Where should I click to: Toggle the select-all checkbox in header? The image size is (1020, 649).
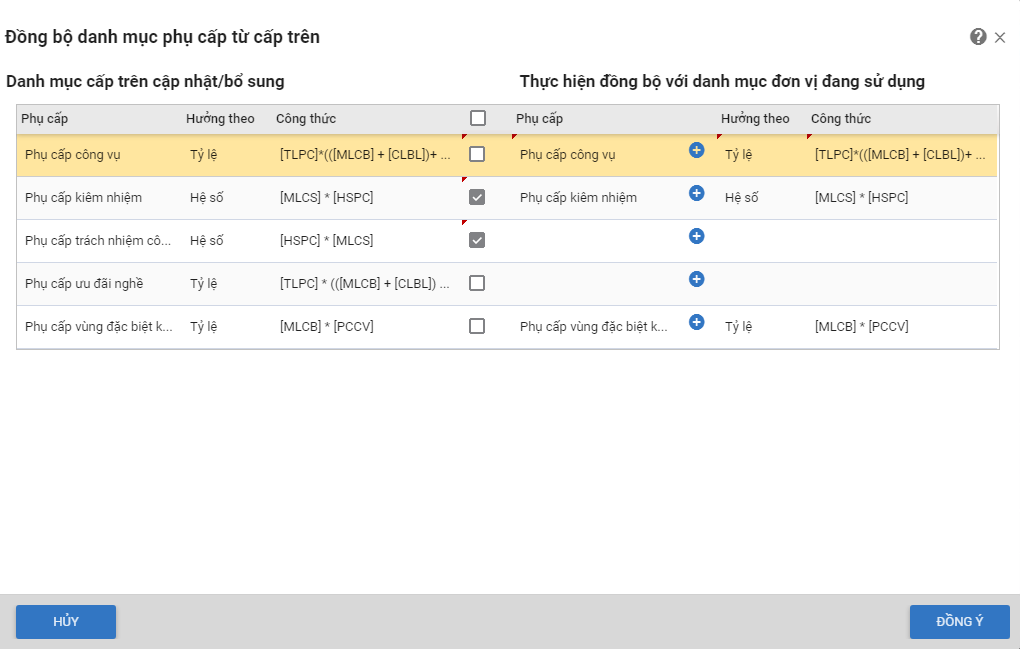coord(478,118)
